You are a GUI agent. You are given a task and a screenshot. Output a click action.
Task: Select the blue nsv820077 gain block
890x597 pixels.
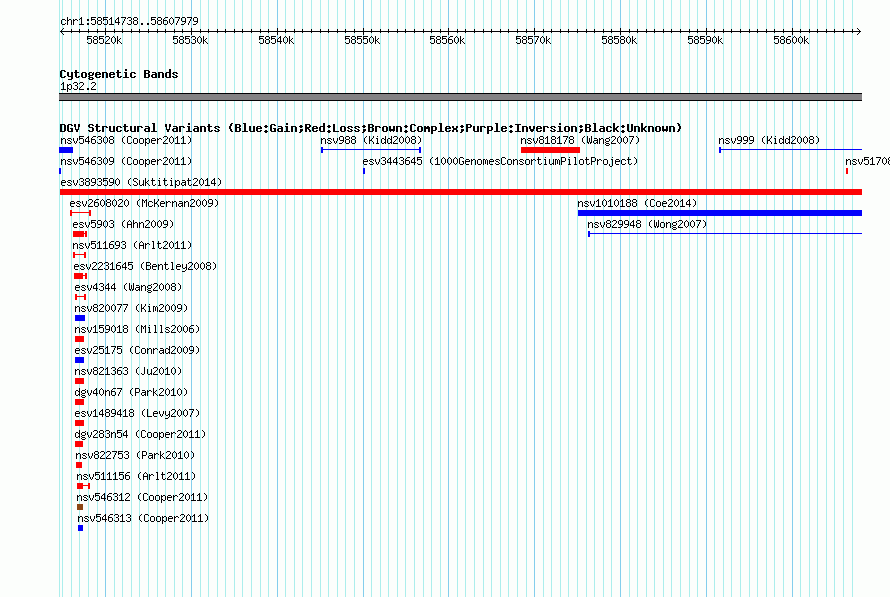coord(80,318)
